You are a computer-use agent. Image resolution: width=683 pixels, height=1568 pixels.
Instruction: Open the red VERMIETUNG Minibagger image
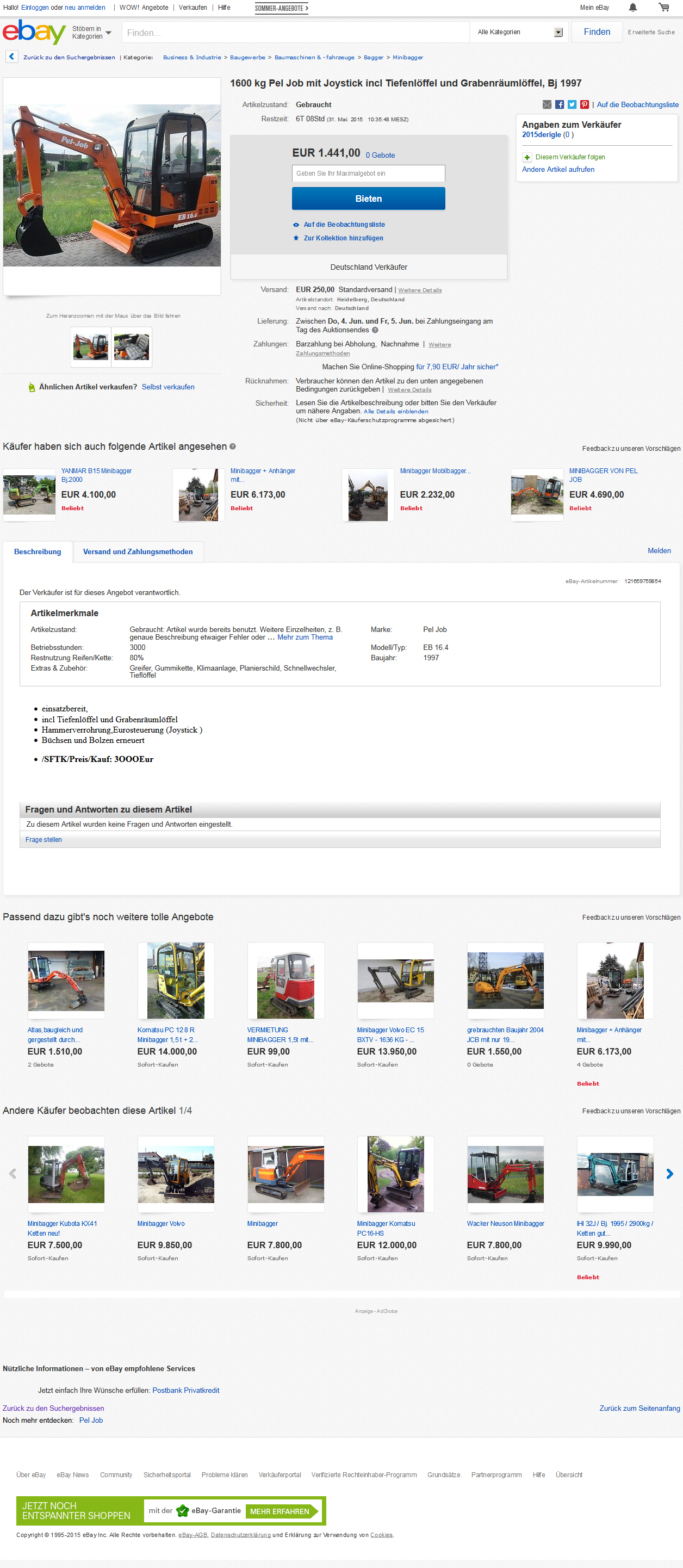click(285, 981)
